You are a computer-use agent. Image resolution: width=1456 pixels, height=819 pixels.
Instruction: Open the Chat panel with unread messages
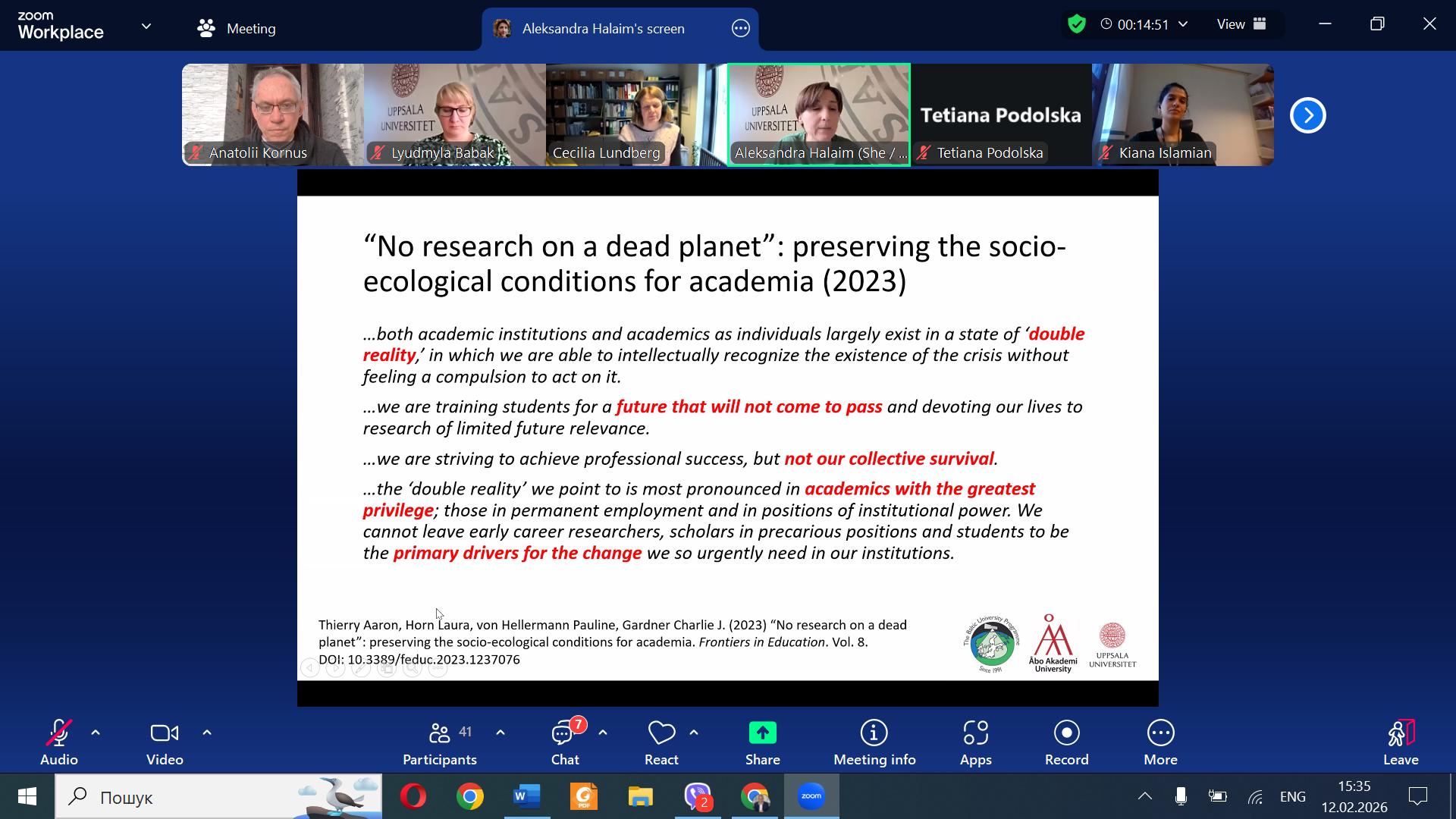(564, 742)
